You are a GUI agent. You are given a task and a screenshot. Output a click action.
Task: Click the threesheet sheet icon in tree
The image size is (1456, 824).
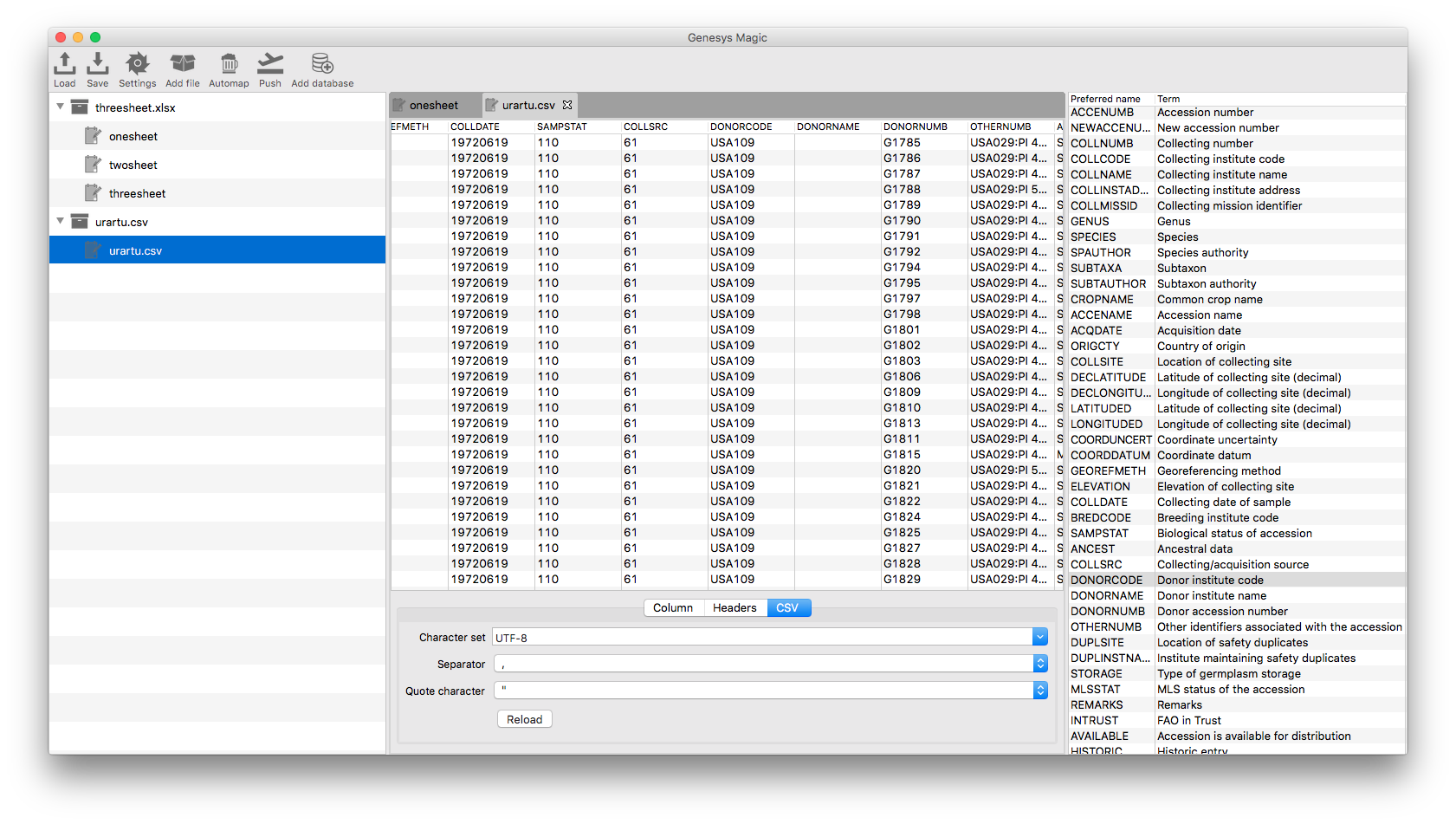pos(93,193)
